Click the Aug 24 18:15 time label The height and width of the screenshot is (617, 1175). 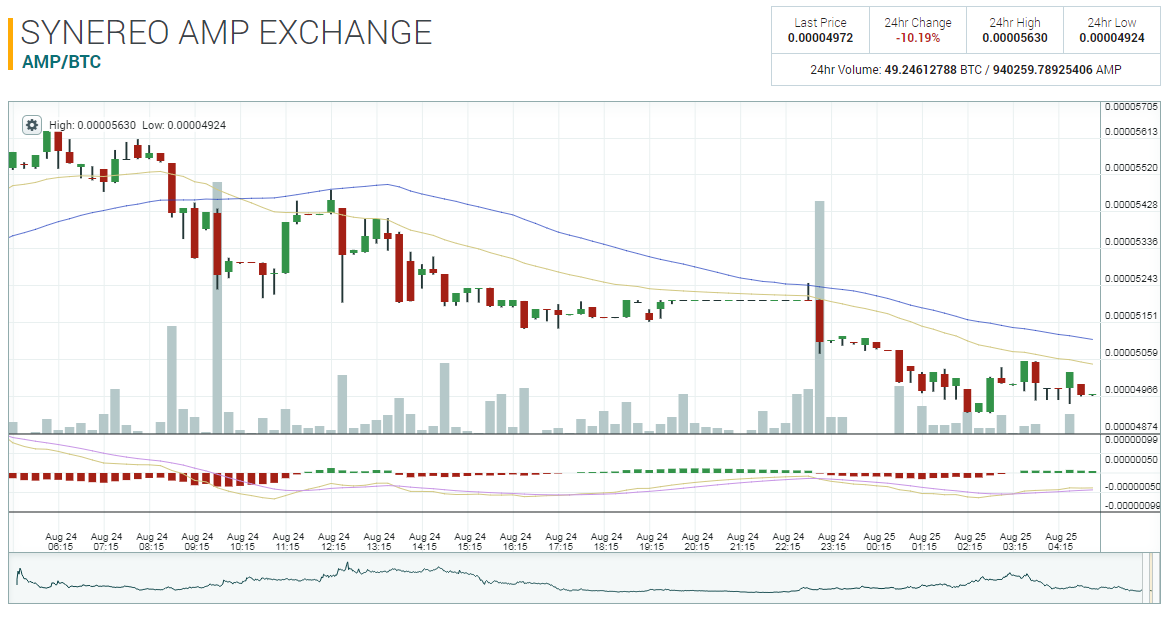(606, 541)
